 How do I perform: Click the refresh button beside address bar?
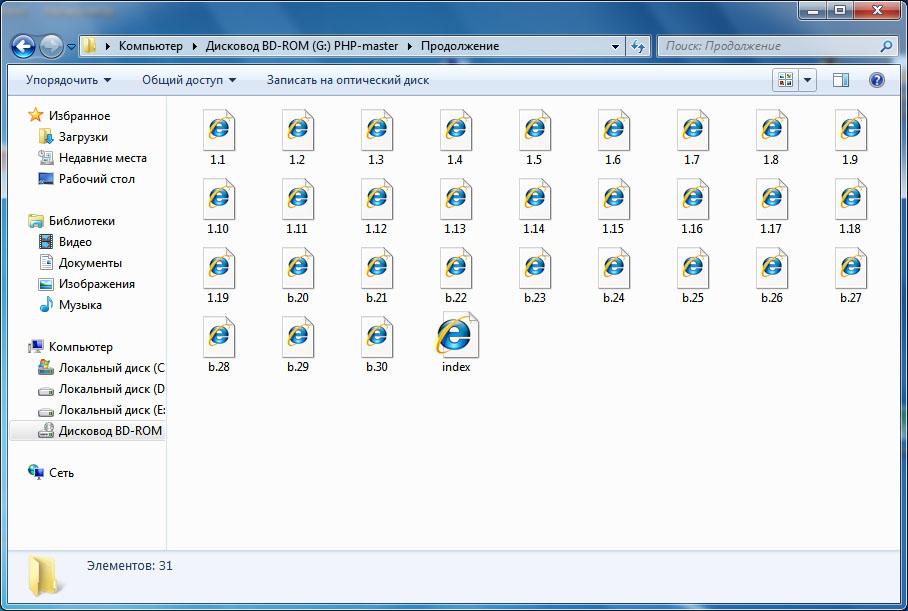tap(638, 46)
